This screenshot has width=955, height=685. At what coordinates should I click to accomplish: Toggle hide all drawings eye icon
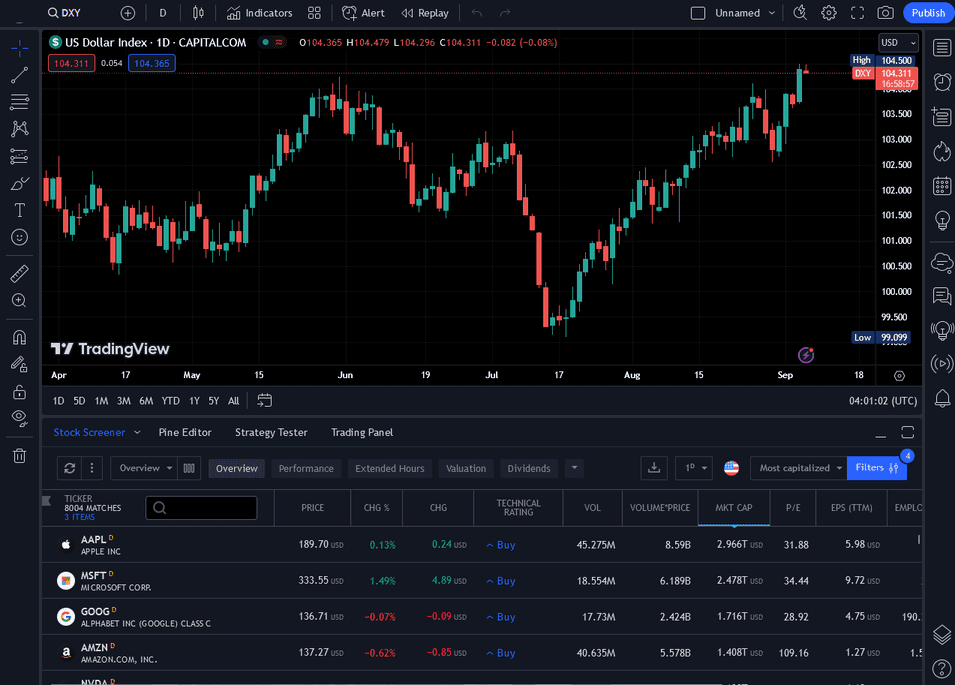(x=19, y=417)
